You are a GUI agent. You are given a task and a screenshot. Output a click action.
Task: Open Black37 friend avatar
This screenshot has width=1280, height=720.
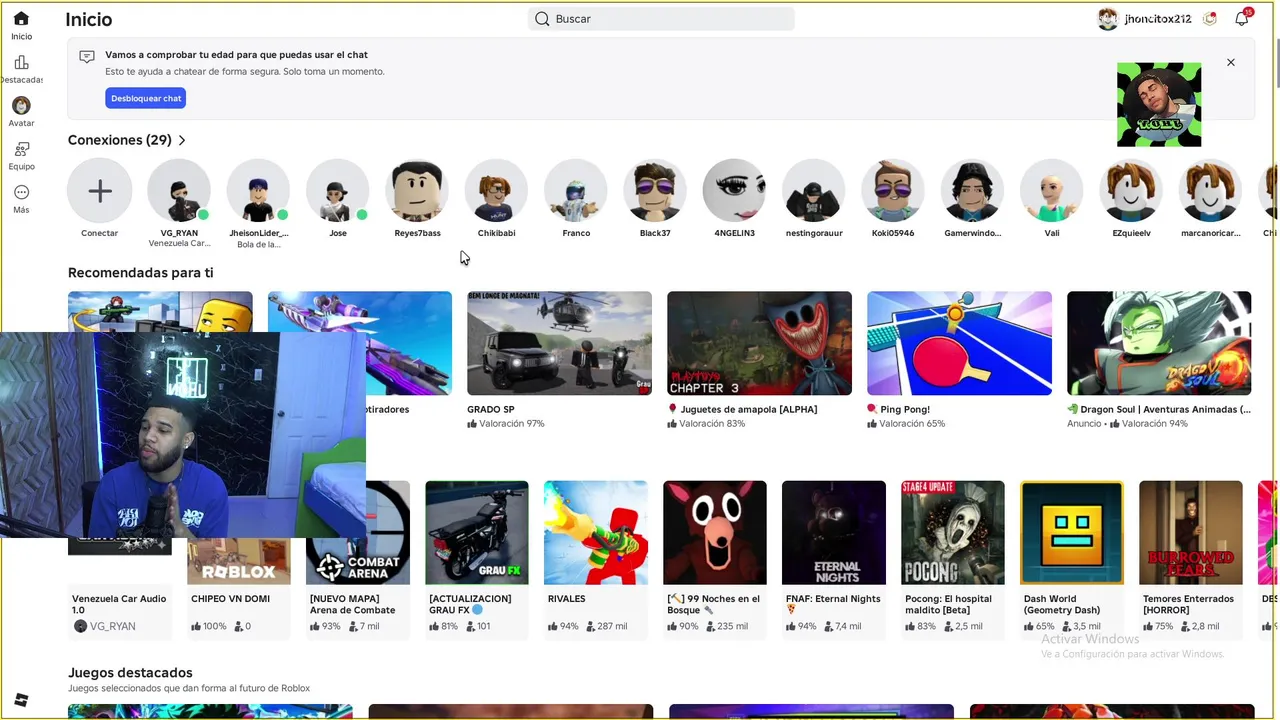pyautogui.click(x=655, y=190)
